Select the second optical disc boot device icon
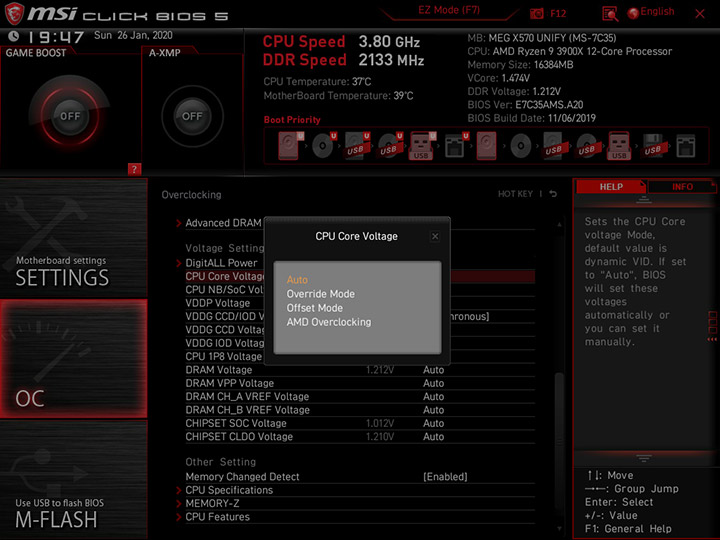Viewport: 720px width, 540px height. (x=521, y=146)
